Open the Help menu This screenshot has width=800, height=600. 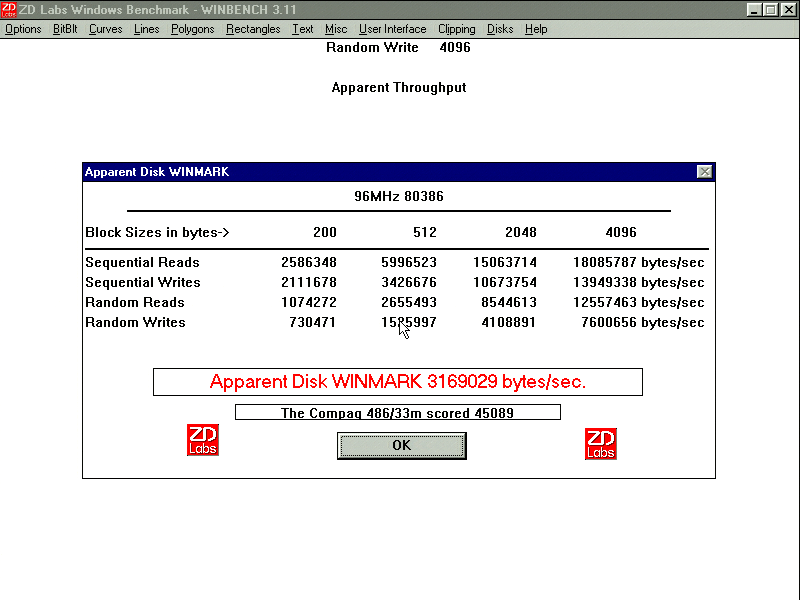click(x=536, y=29)
